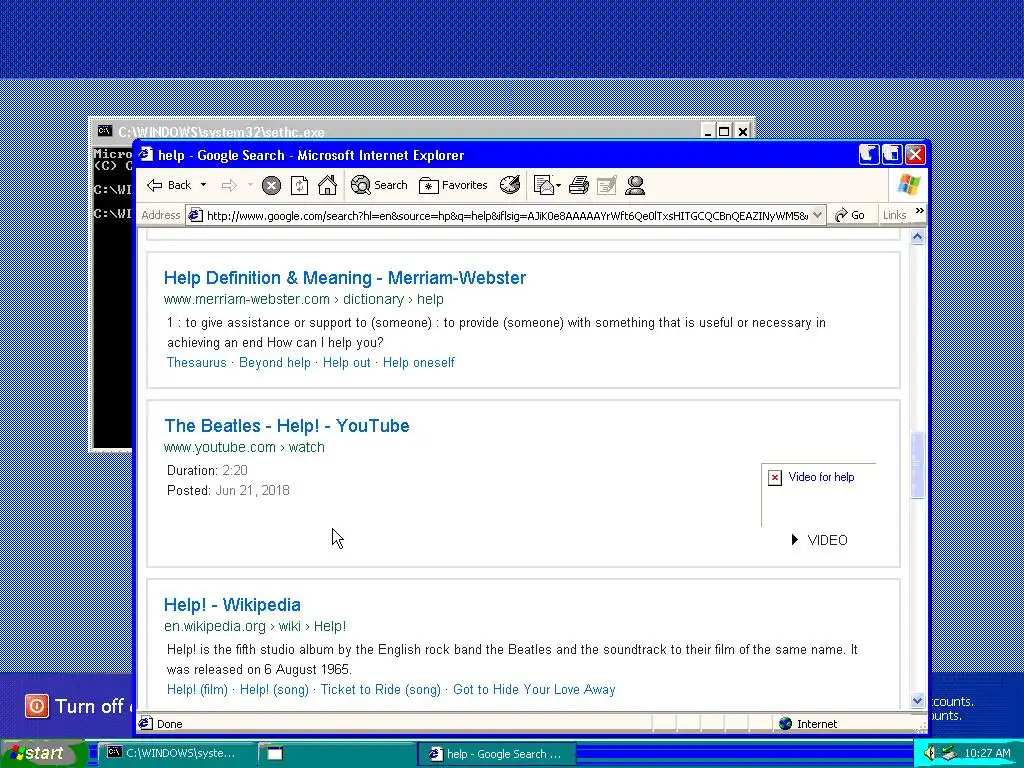Click the Go button
Image resolution: width=1024 pixels, height=768 pixels.
pos(850,216)
